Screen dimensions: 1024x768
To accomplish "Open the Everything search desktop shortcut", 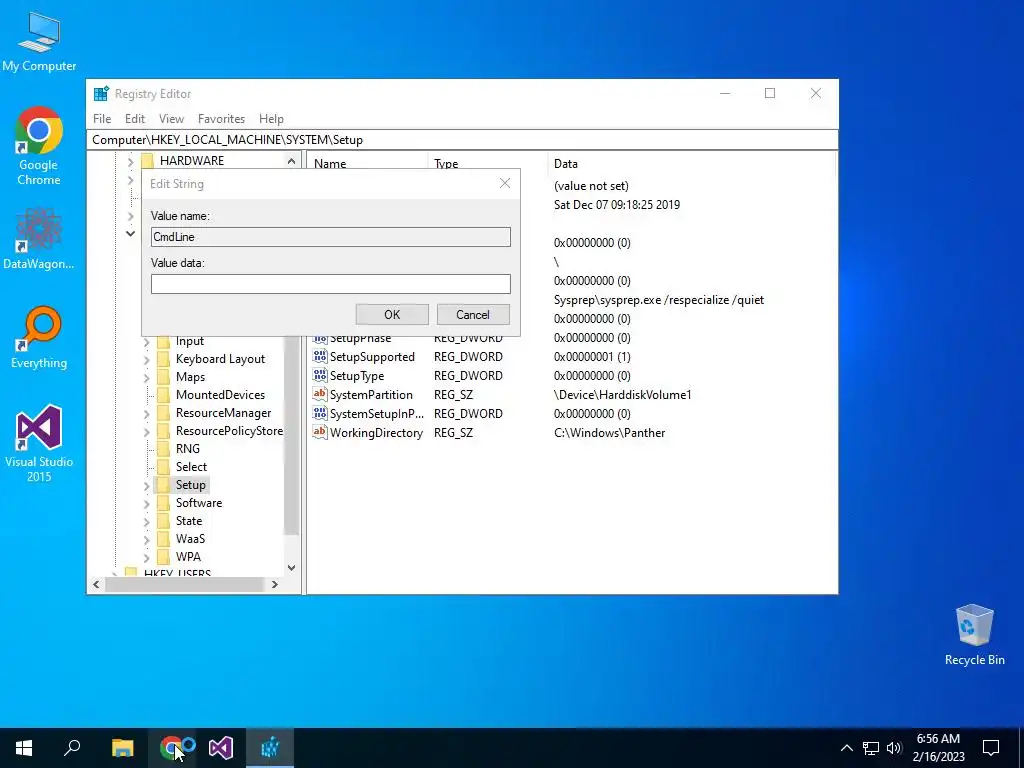I will 39,338.
